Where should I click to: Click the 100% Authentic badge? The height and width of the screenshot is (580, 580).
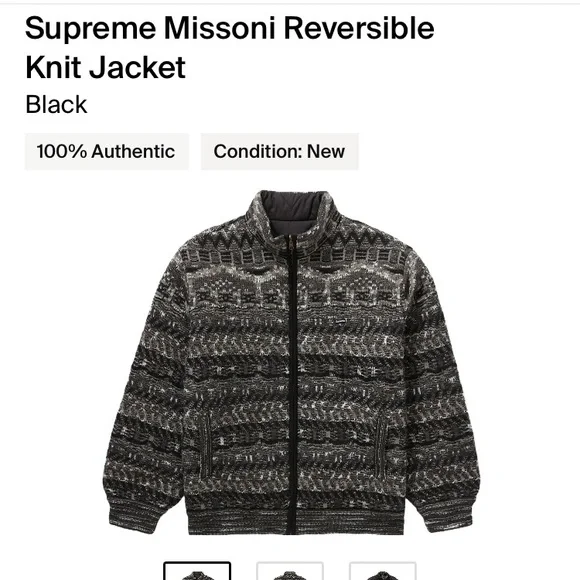107,152
